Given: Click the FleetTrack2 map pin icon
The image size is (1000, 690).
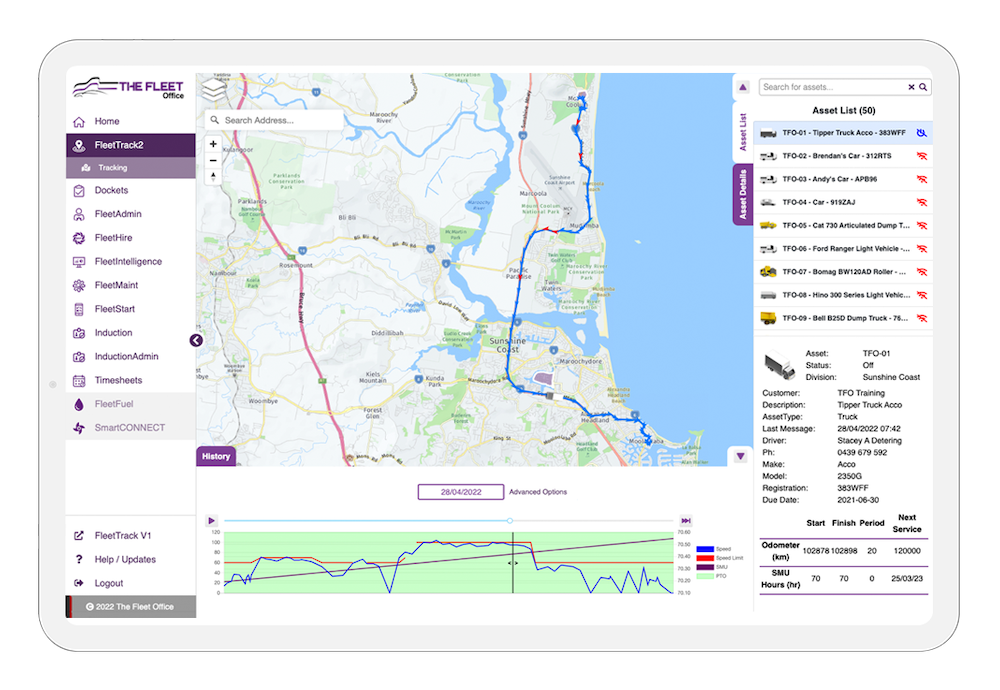Looking at the screenshot, I should tap(79, 145).
